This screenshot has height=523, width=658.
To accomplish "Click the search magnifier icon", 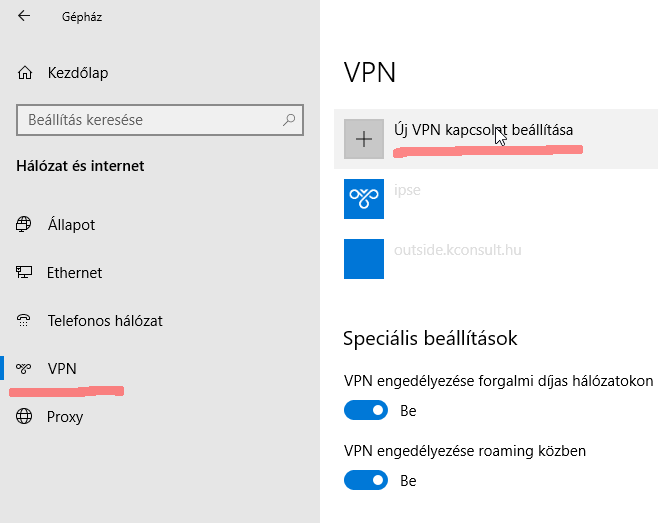I will pyautogui.click(x=289, y=120).
